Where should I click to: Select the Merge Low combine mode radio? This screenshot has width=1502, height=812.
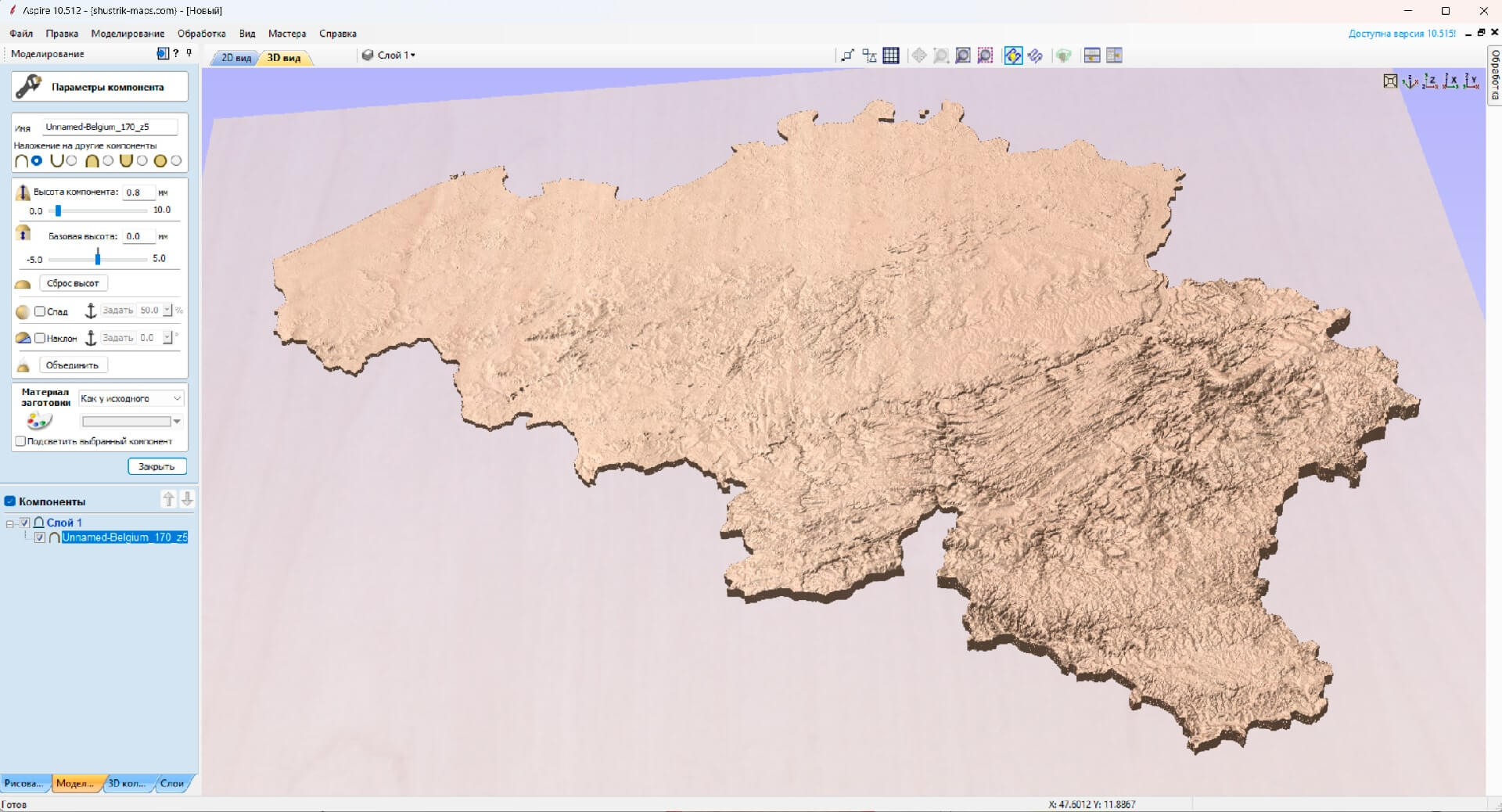(142, 160)
